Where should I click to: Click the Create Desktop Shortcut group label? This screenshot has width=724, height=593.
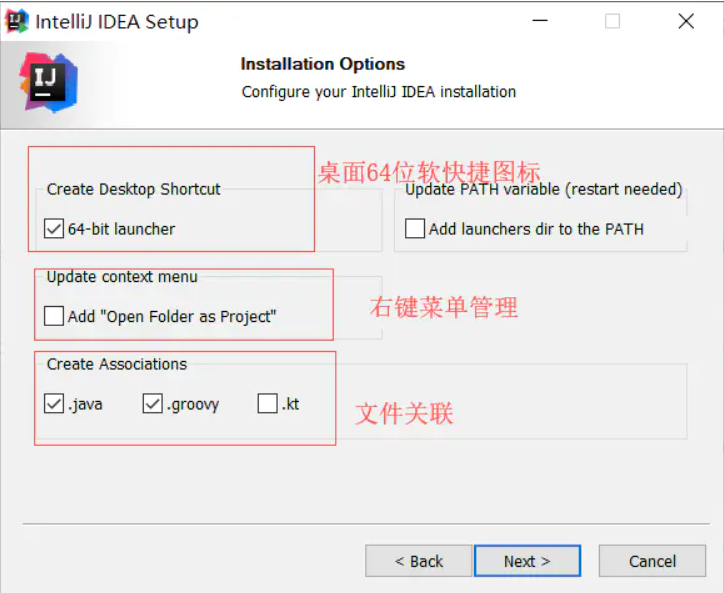point(133,189)
